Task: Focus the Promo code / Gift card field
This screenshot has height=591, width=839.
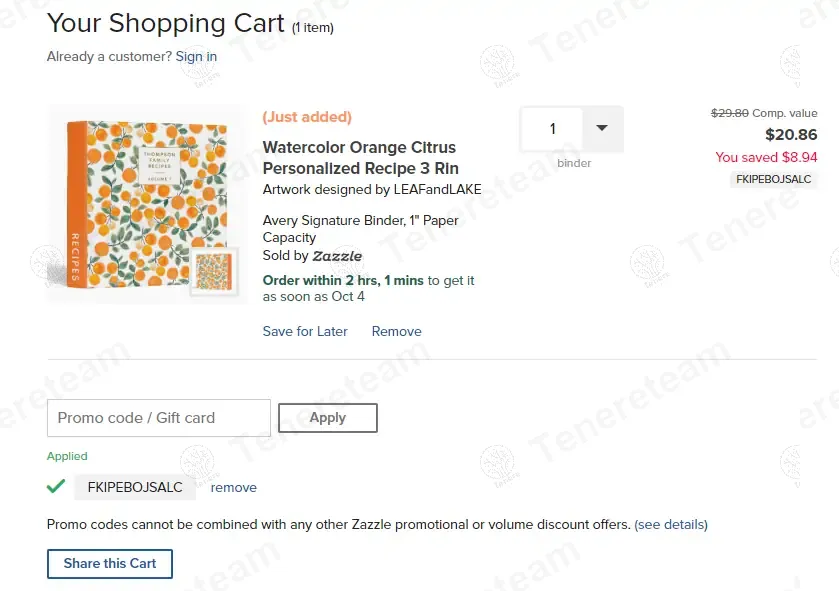Action: click(x=159, y=418)
